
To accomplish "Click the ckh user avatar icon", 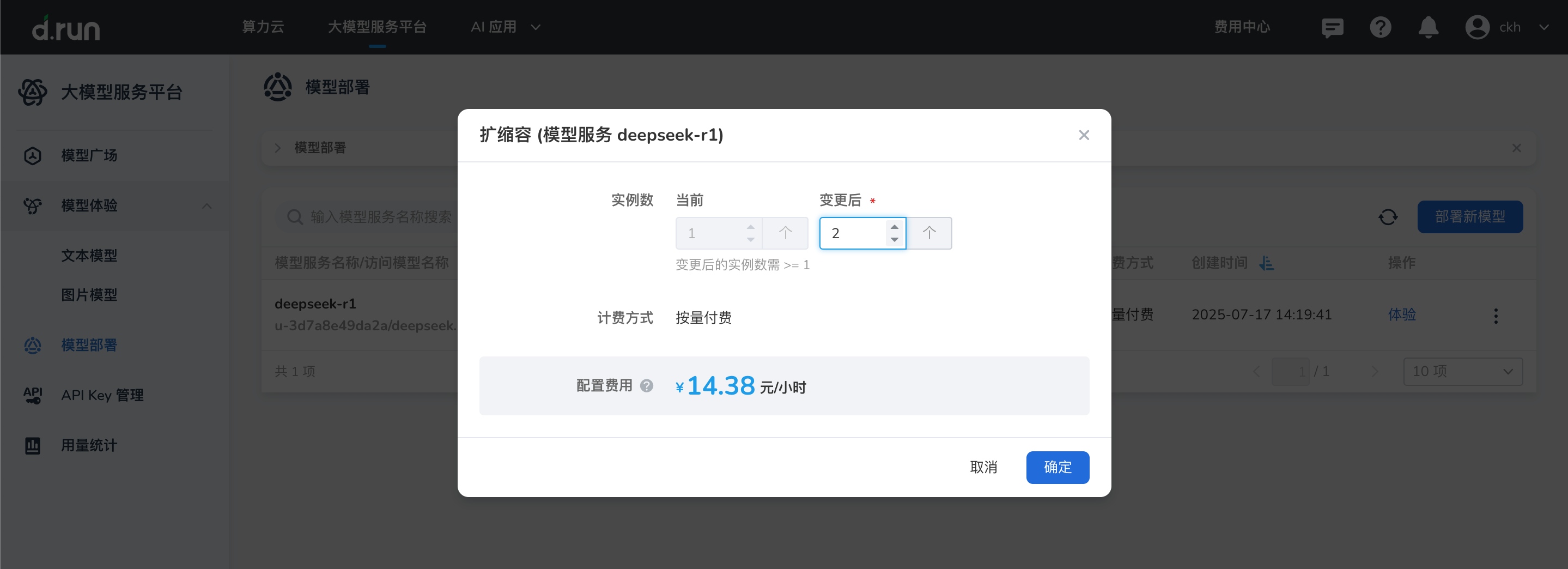I will [1476, 27].
